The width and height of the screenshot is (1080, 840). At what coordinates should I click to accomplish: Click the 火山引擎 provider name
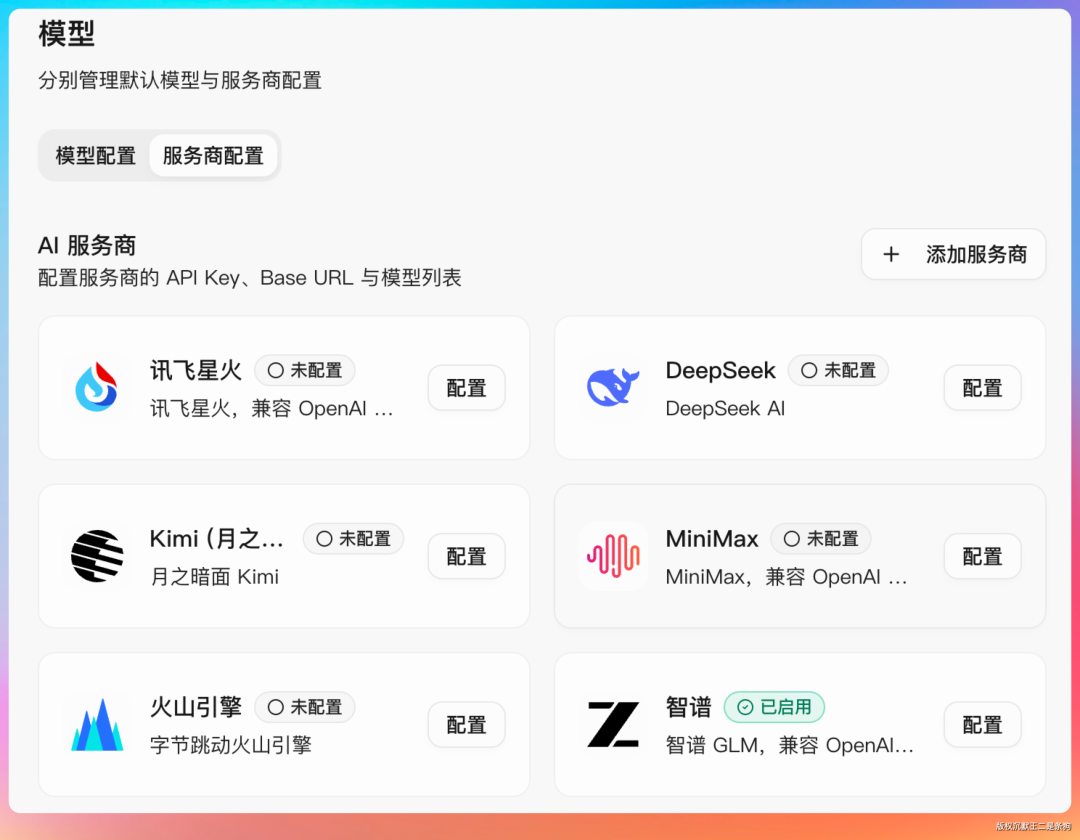196,707
